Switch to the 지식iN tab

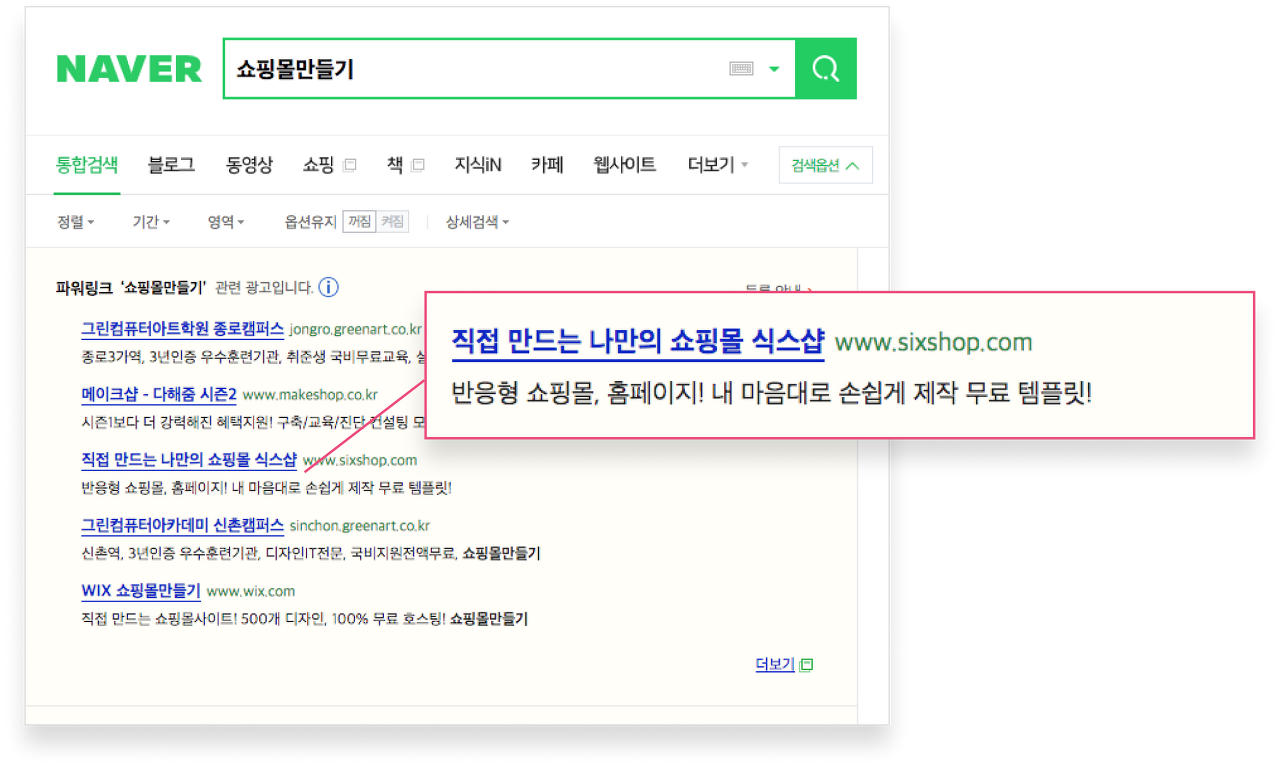(x=477, y=165)
